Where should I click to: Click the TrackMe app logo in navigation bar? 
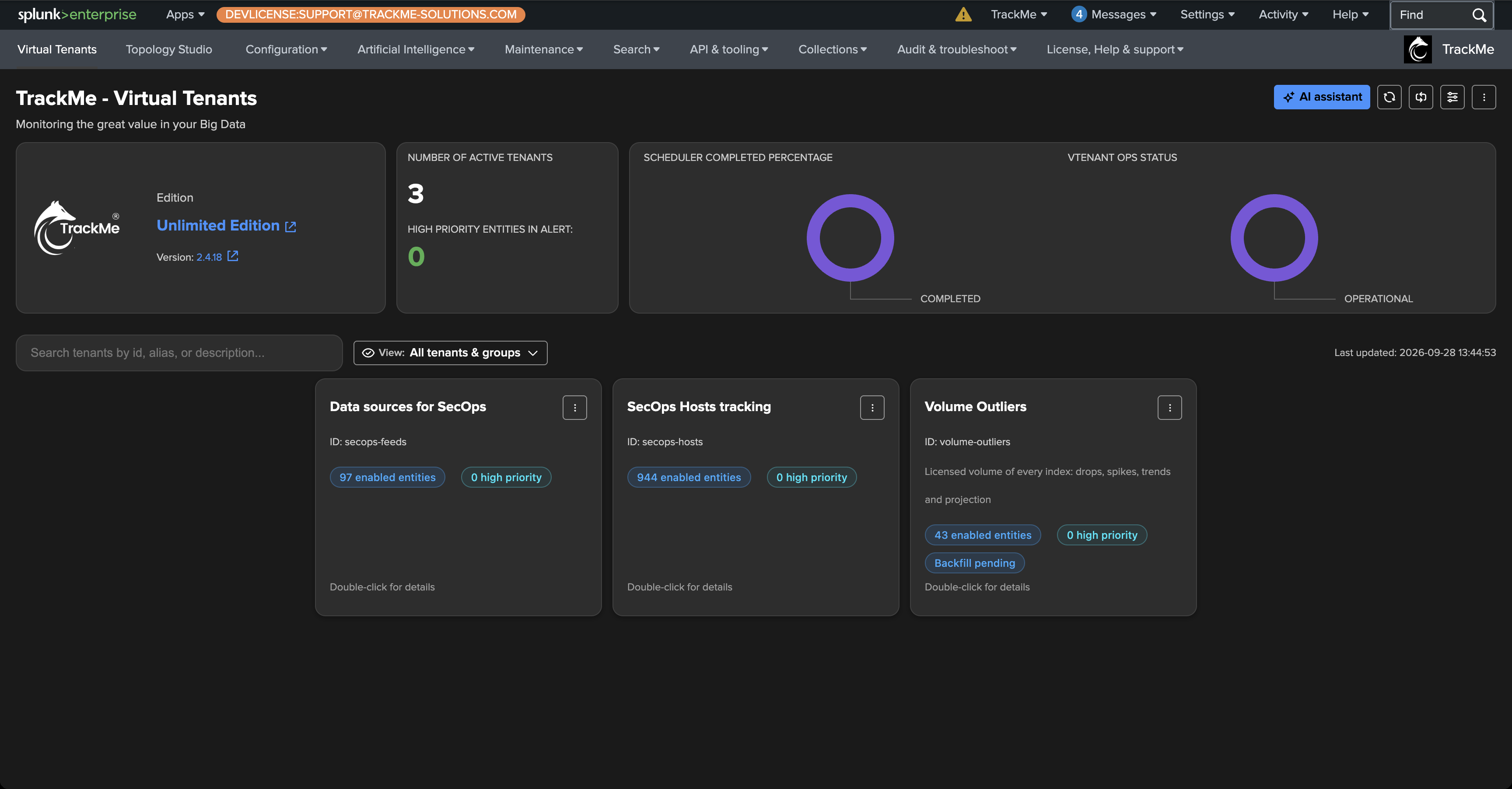(x=1417, y=49)
